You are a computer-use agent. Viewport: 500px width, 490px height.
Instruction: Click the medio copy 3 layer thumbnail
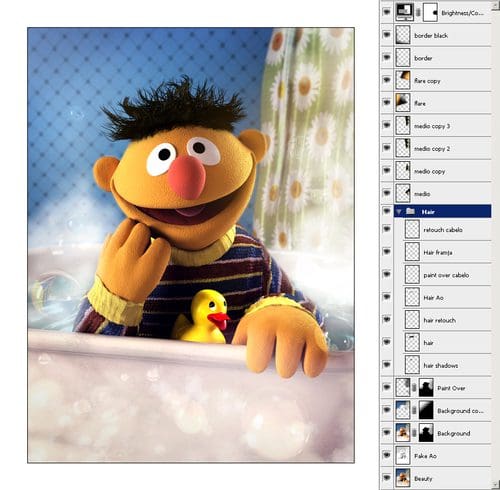click(x=403, y=125)
